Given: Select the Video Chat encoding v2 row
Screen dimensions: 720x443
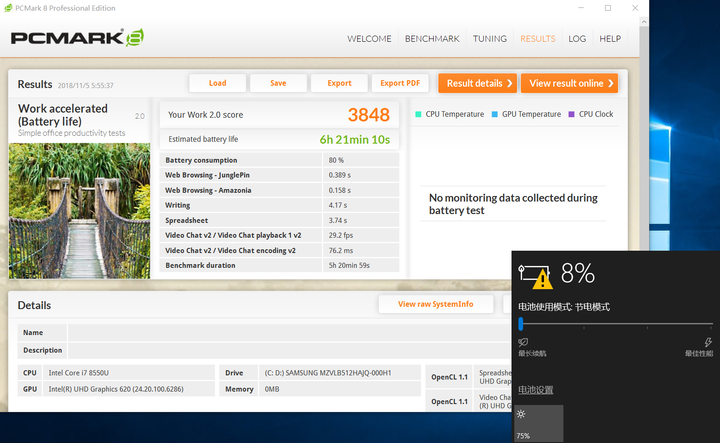Looking at the screenshot, I should coord(279,250).
